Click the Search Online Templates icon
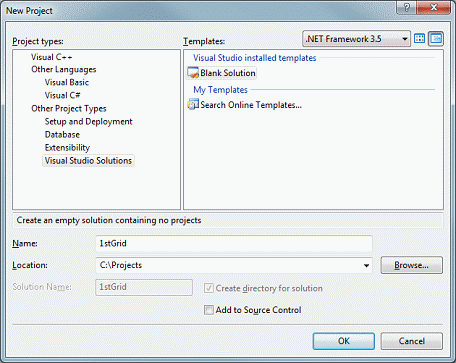Viewport: 456px width, 363px height. [193, 105]
